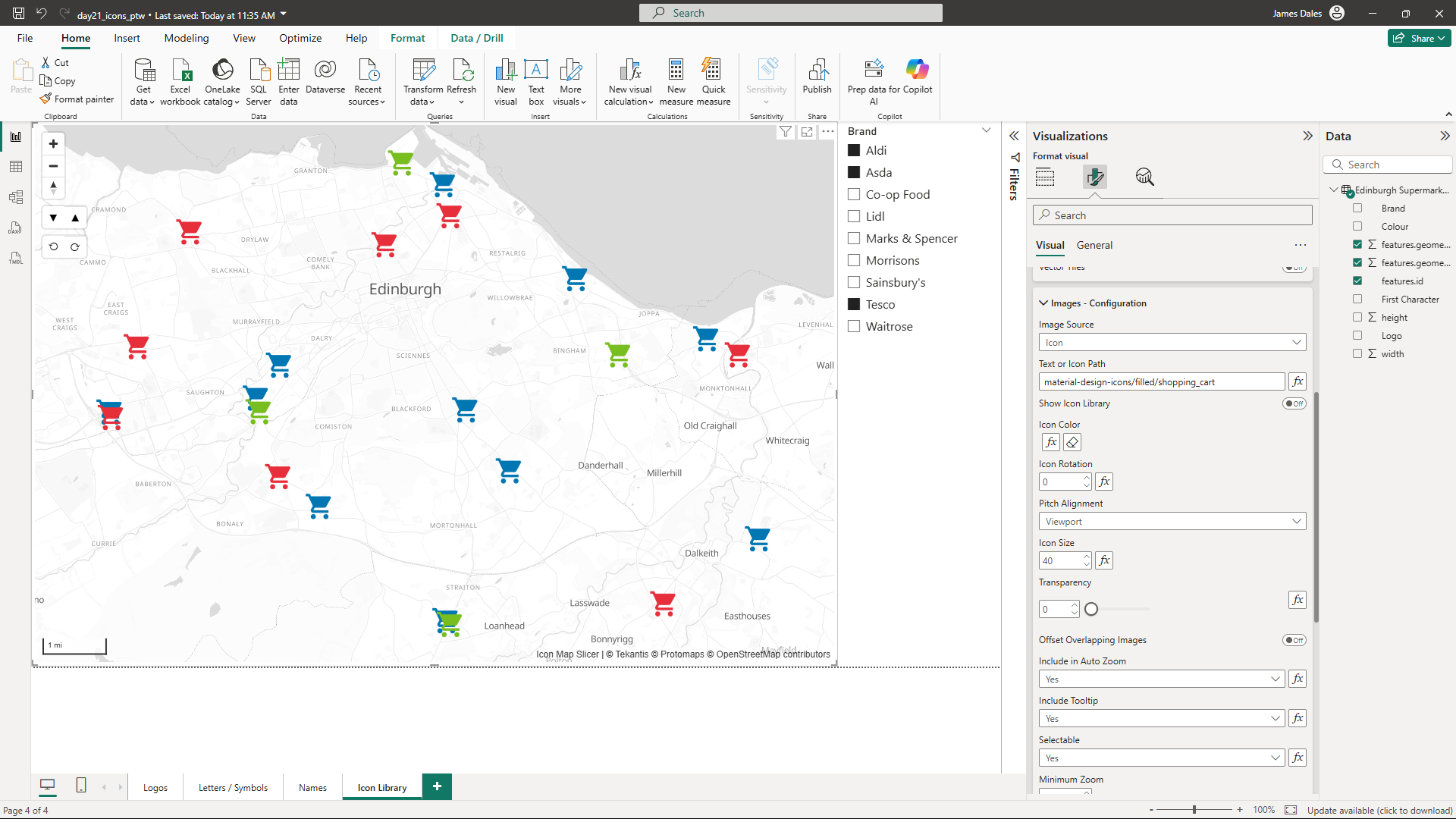1456x819 pixels.
Task: Select the Analytics magnifier icon in Visualizations
Action: click(1144, 177)
